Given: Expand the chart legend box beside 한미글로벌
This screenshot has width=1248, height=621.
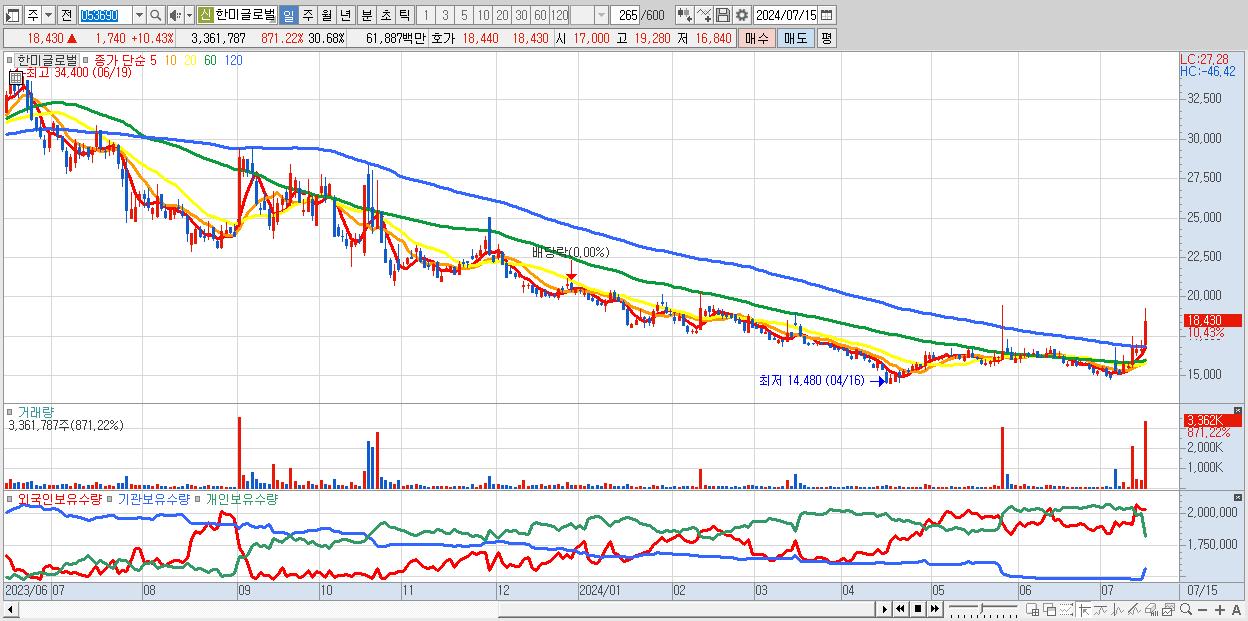Looking at the screenshot, I should coord(11,60).
